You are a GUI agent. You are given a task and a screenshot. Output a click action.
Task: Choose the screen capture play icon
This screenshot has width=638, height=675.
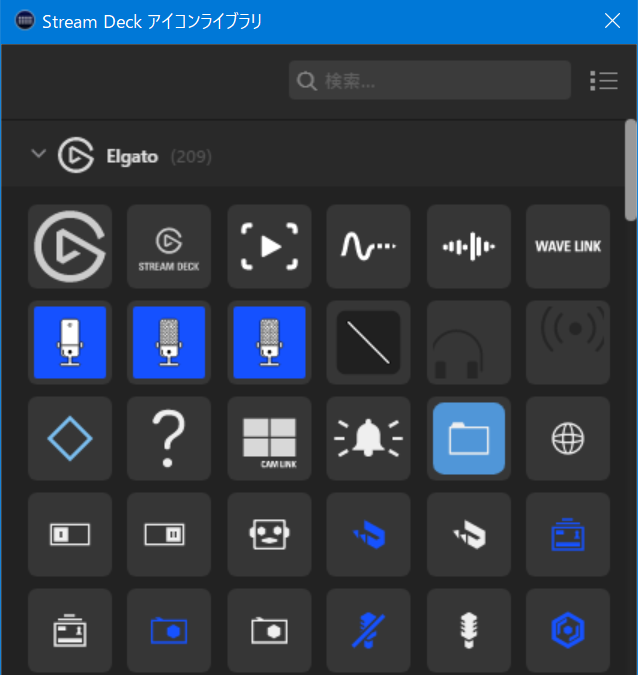pyautogui.click(x=269, y=246)
